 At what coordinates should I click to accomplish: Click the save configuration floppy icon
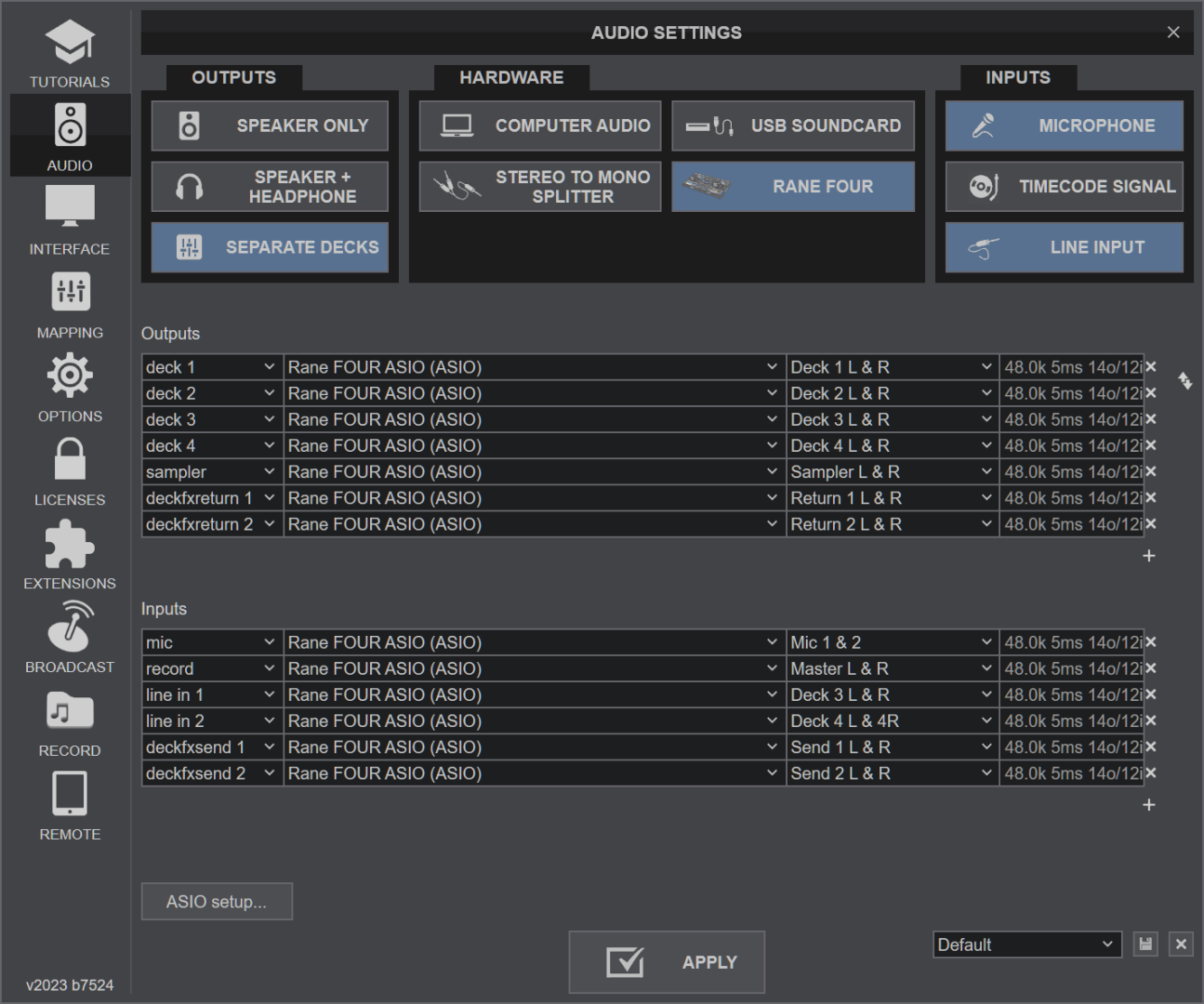click(1145, 945)
